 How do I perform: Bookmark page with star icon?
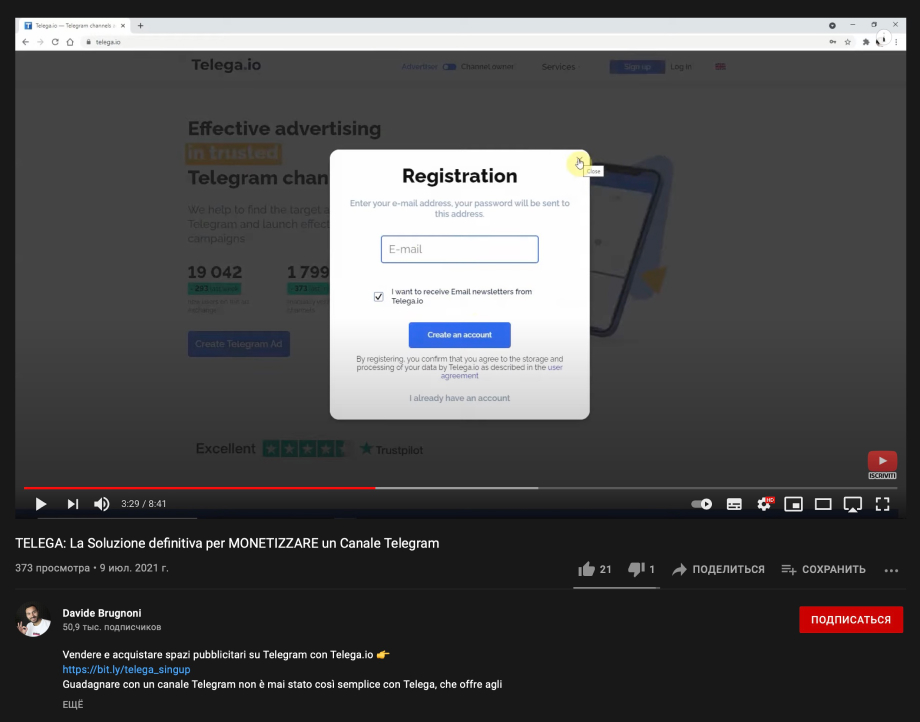tap(848, 42)
